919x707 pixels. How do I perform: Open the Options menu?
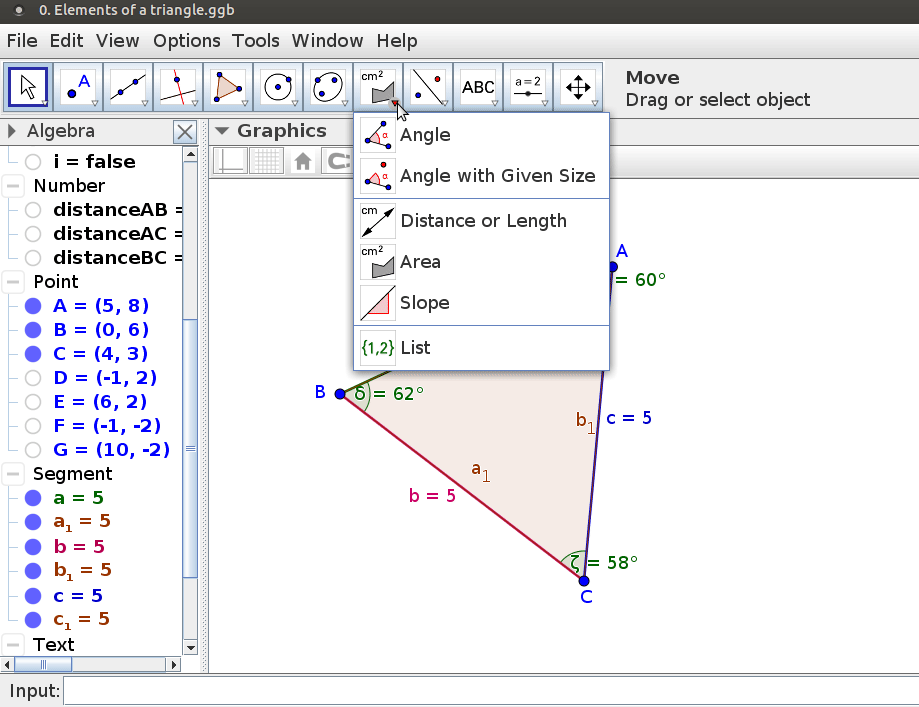187,41
